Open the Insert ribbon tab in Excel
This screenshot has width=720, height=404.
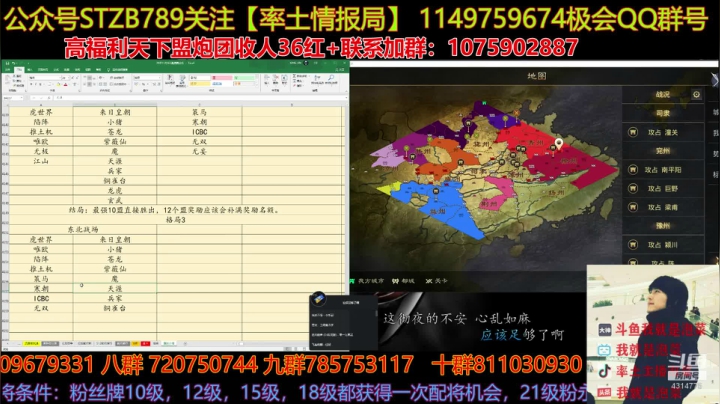point(29,70)
